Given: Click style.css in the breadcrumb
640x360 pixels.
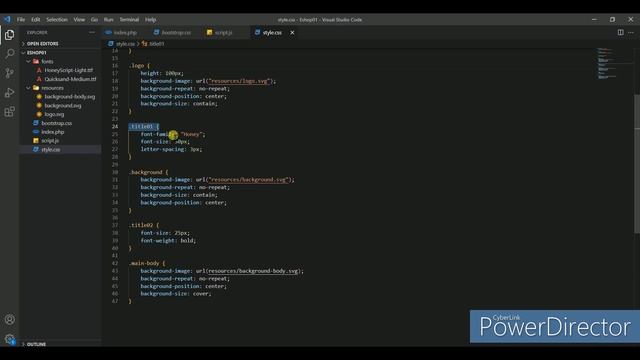Looking at the screenshot, I should point(125,44).
